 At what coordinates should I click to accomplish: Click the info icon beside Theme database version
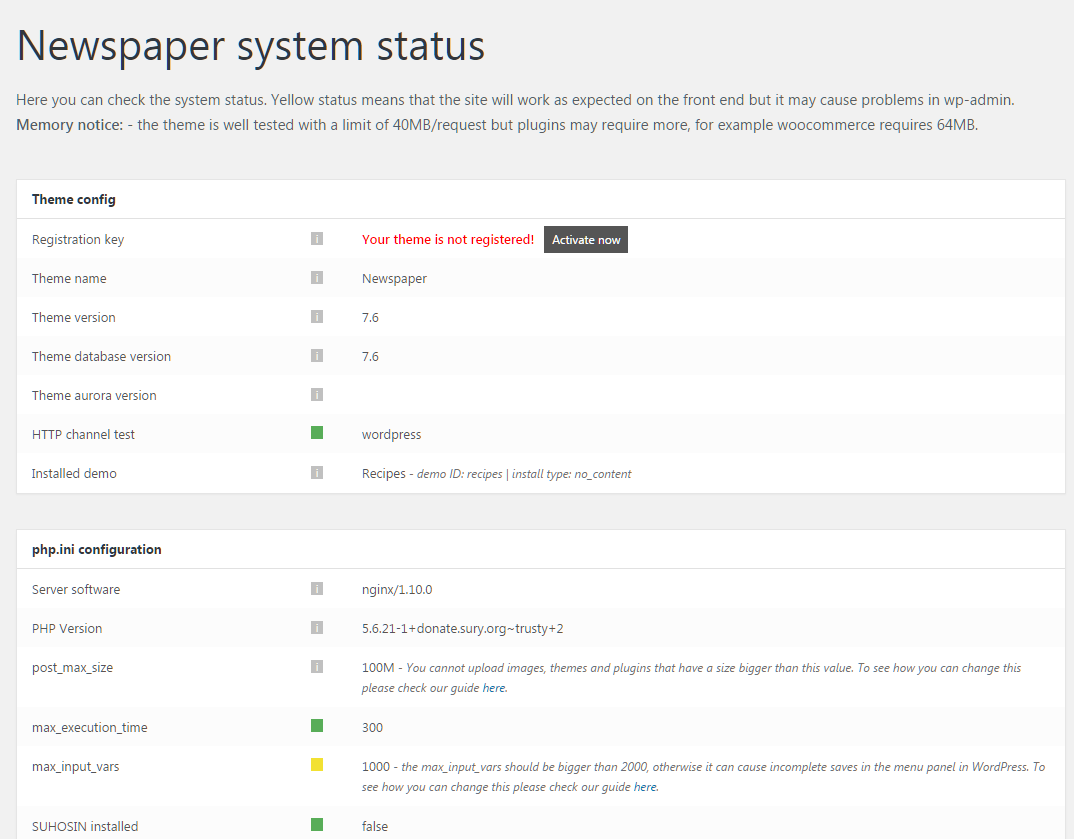(x=316, y=355)
